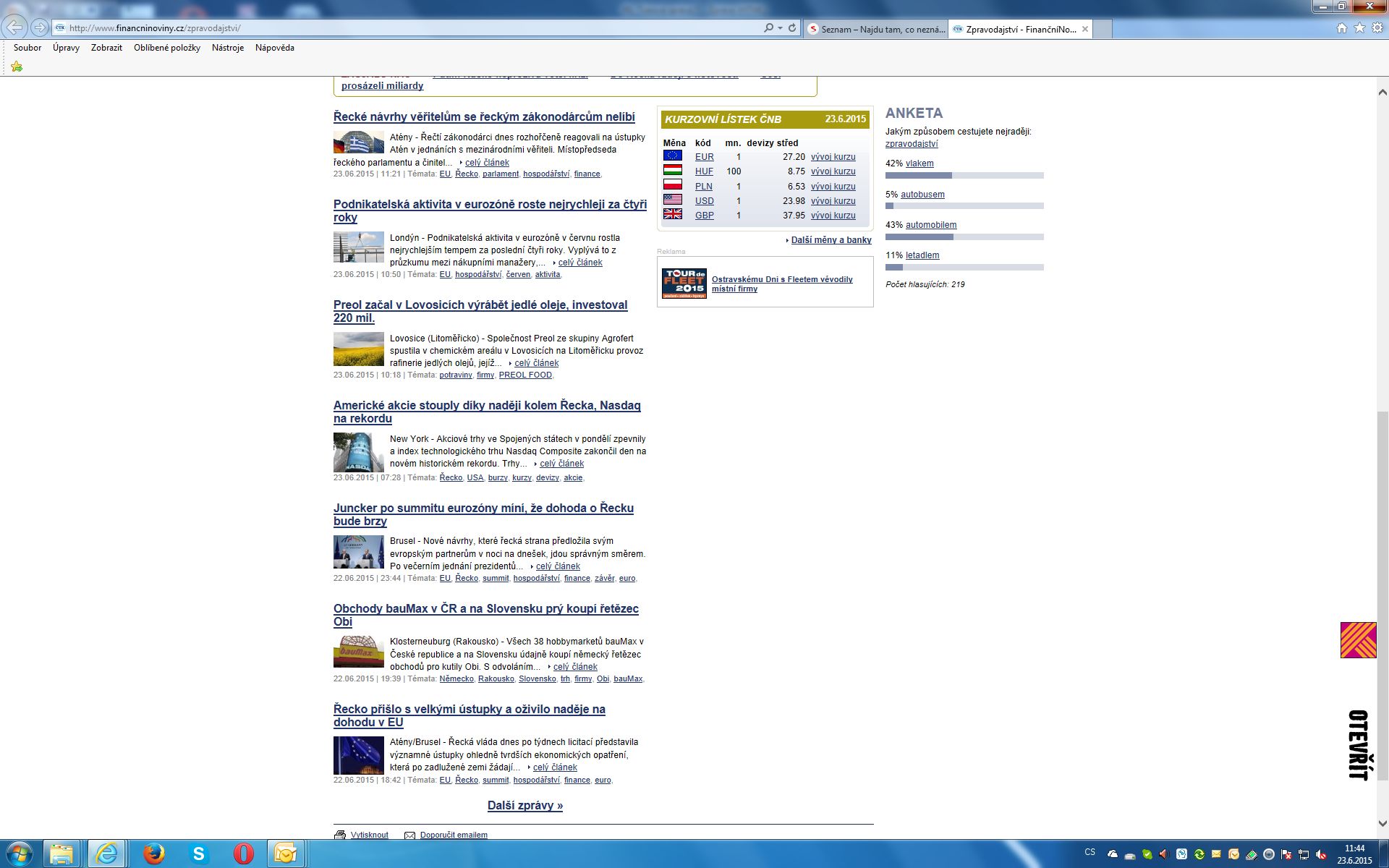Open article Podnikatelská aktivita v eurozóně
Viewport: 1389px width, 868px height.
[x=490, y=210]
